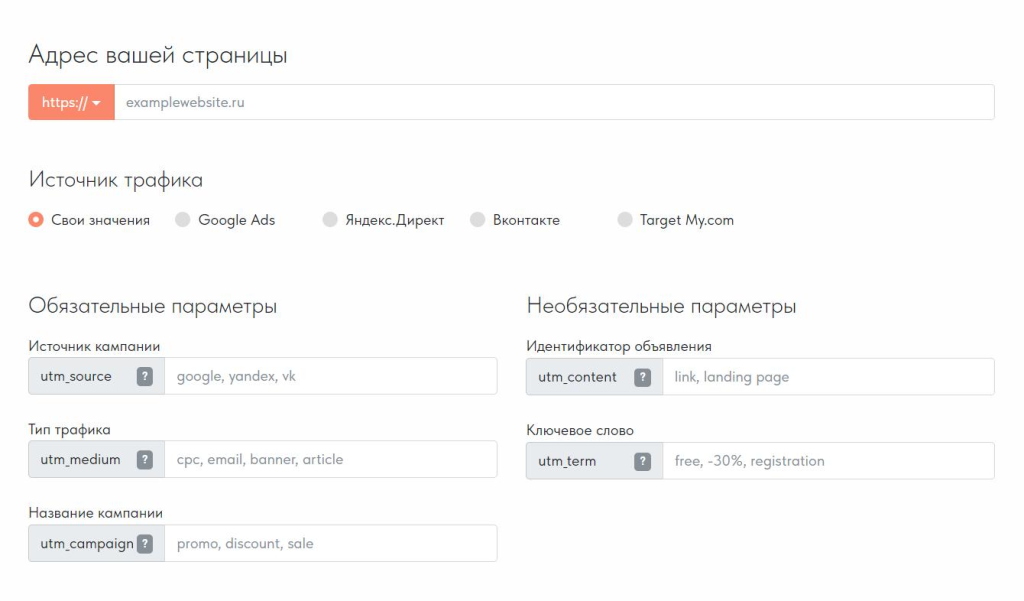Focus the utm_medium field (cpc, email, banner)
Screen dimensions: 1024x601
[330, 459]
